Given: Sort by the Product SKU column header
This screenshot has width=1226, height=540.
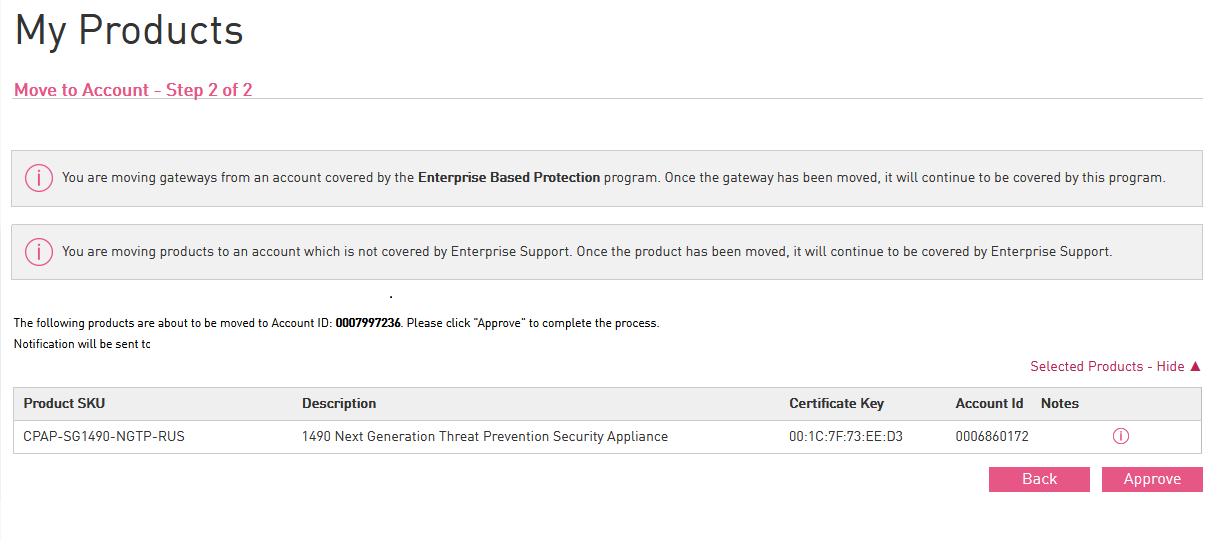Looking at the screenshot, I should [64, 404].
